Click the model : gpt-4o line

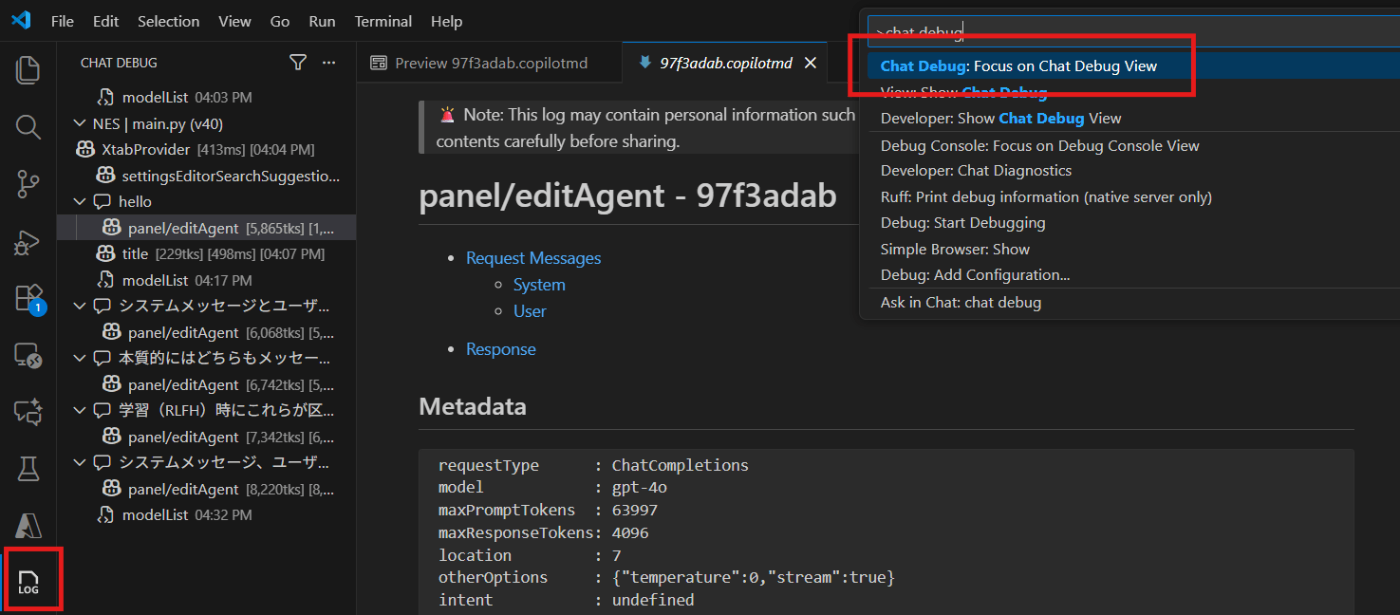(x=552, y=488)
